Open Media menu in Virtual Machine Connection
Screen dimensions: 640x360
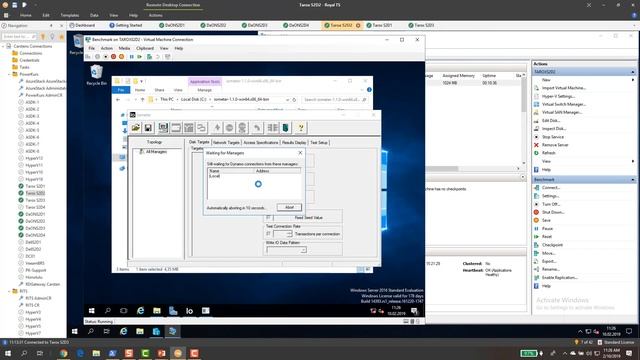pos(124,48)
